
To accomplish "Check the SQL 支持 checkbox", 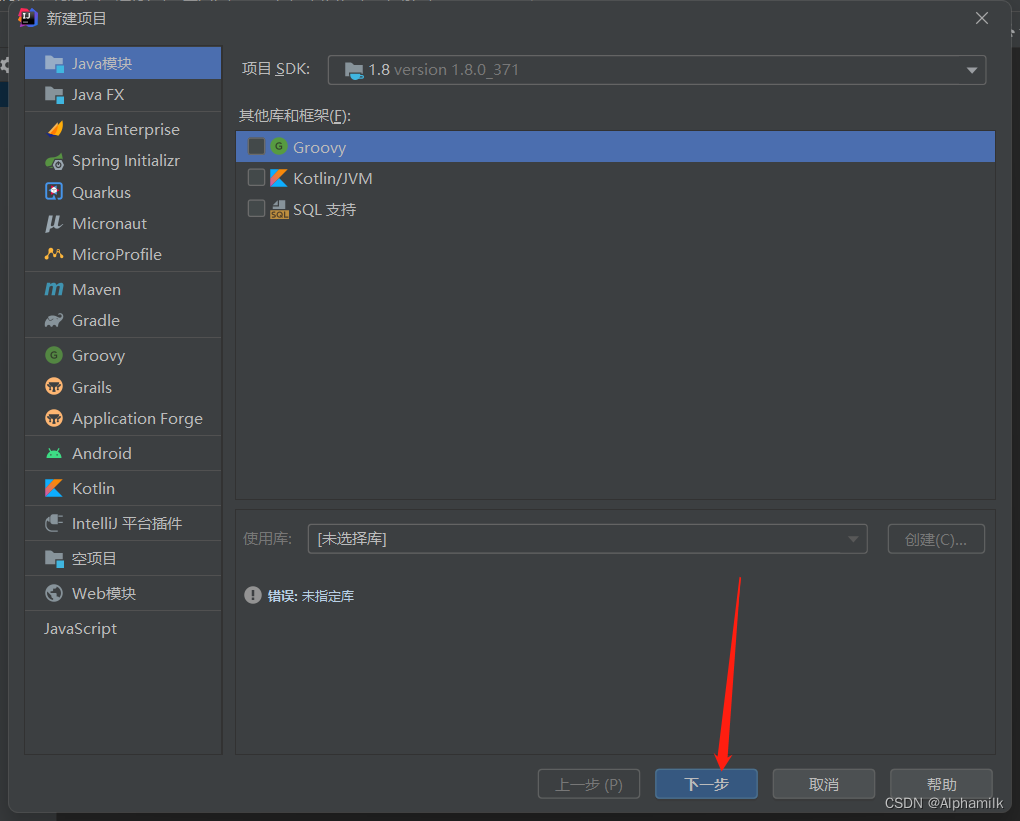I will pos(256,209).
